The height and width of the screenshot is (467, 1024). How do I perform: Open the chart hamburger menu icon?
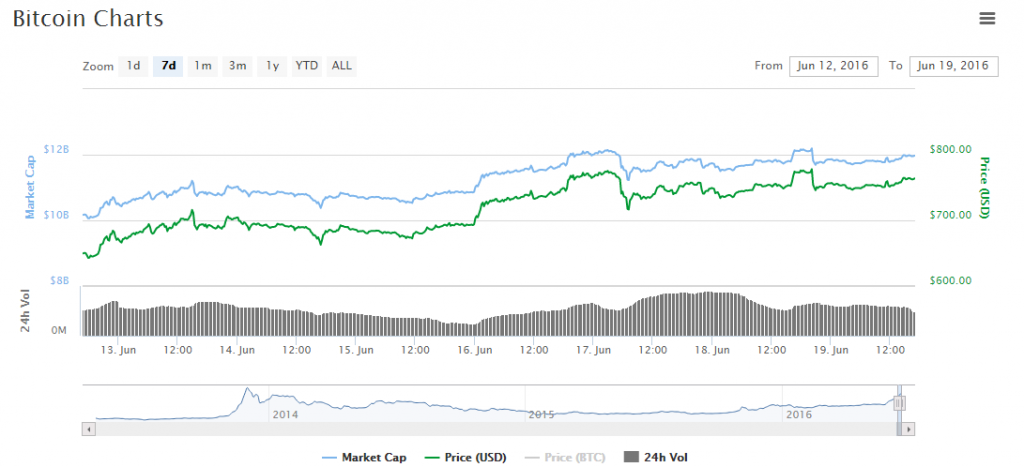pos(988,18)
